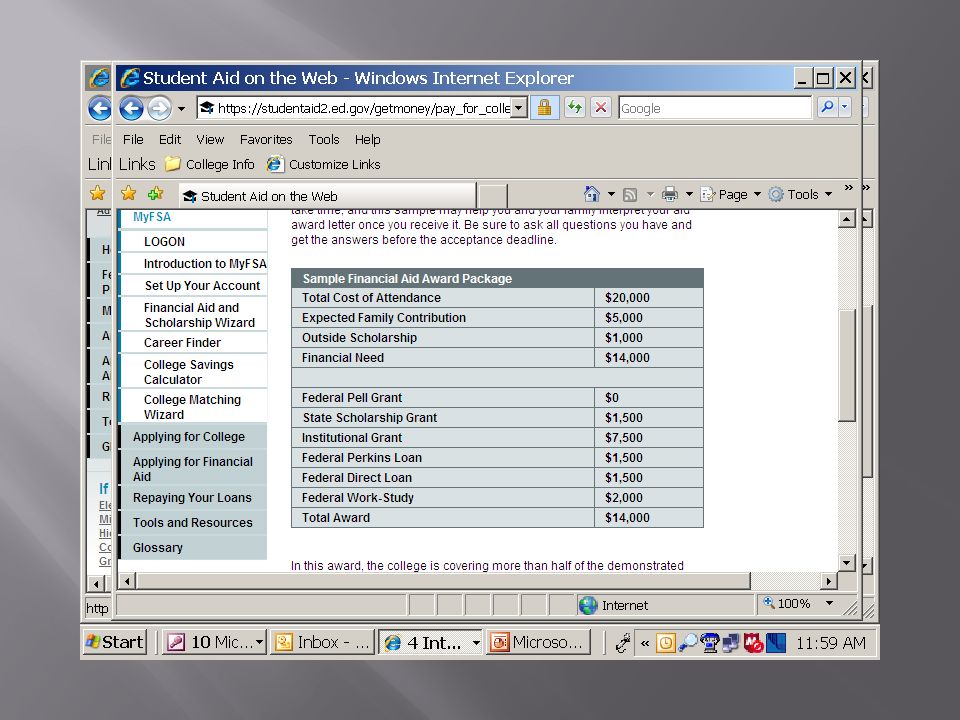Switch to the 4 Int... Explorer taskbar group
The width and height of the screenshot is (960, 720).
click(430, 642)
